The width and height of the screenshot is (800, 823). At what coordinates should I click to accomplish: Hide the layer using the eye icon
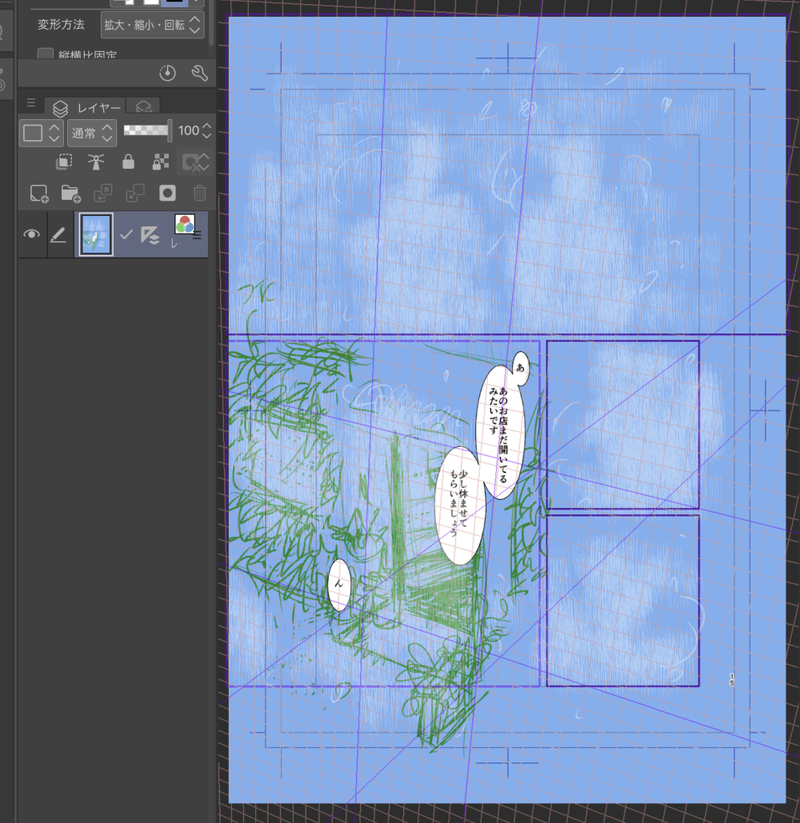pos(32,234)
